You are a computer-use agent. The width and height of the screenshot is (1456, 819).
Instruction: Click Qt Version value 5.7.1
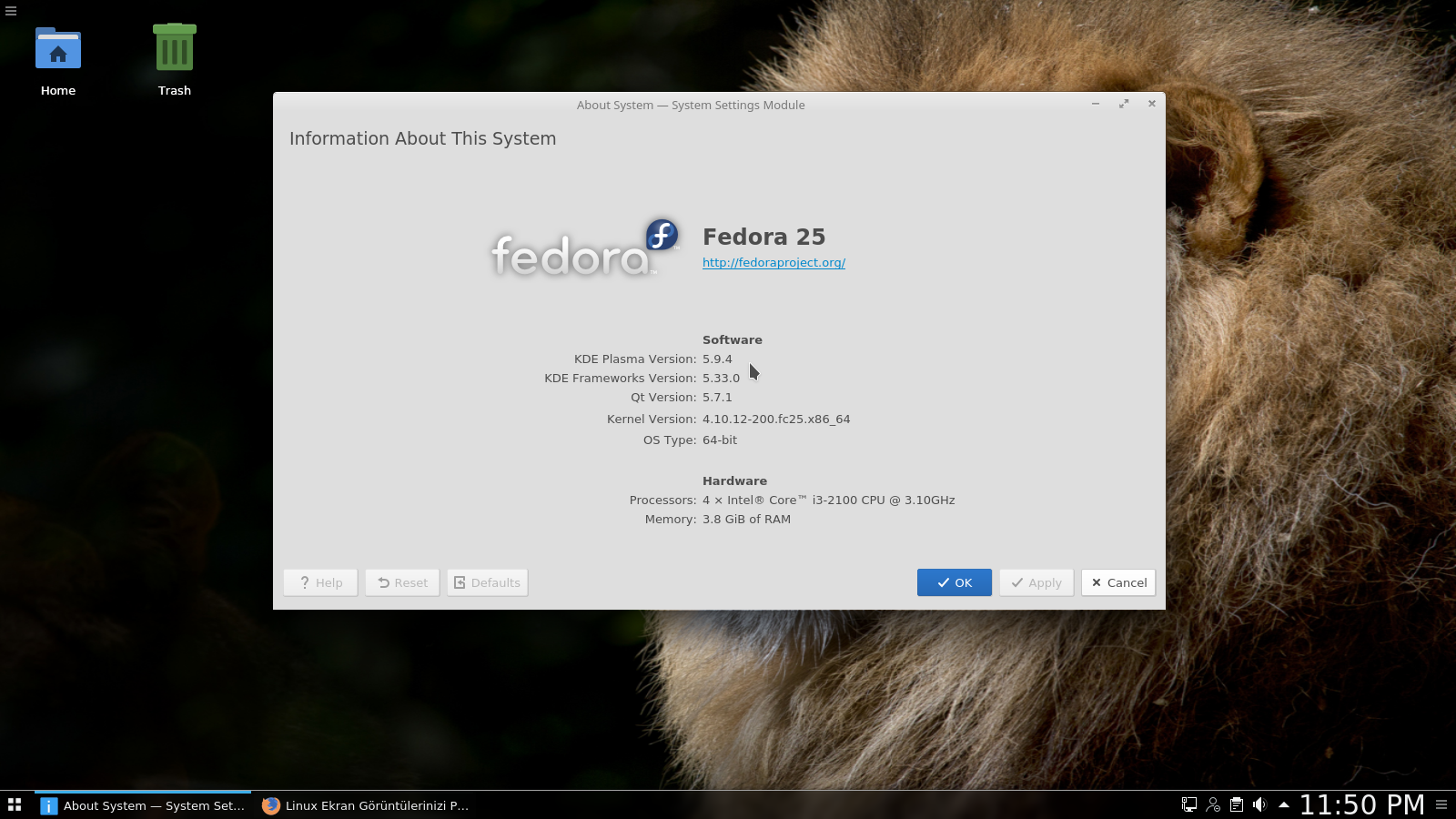tap(717, 398)
